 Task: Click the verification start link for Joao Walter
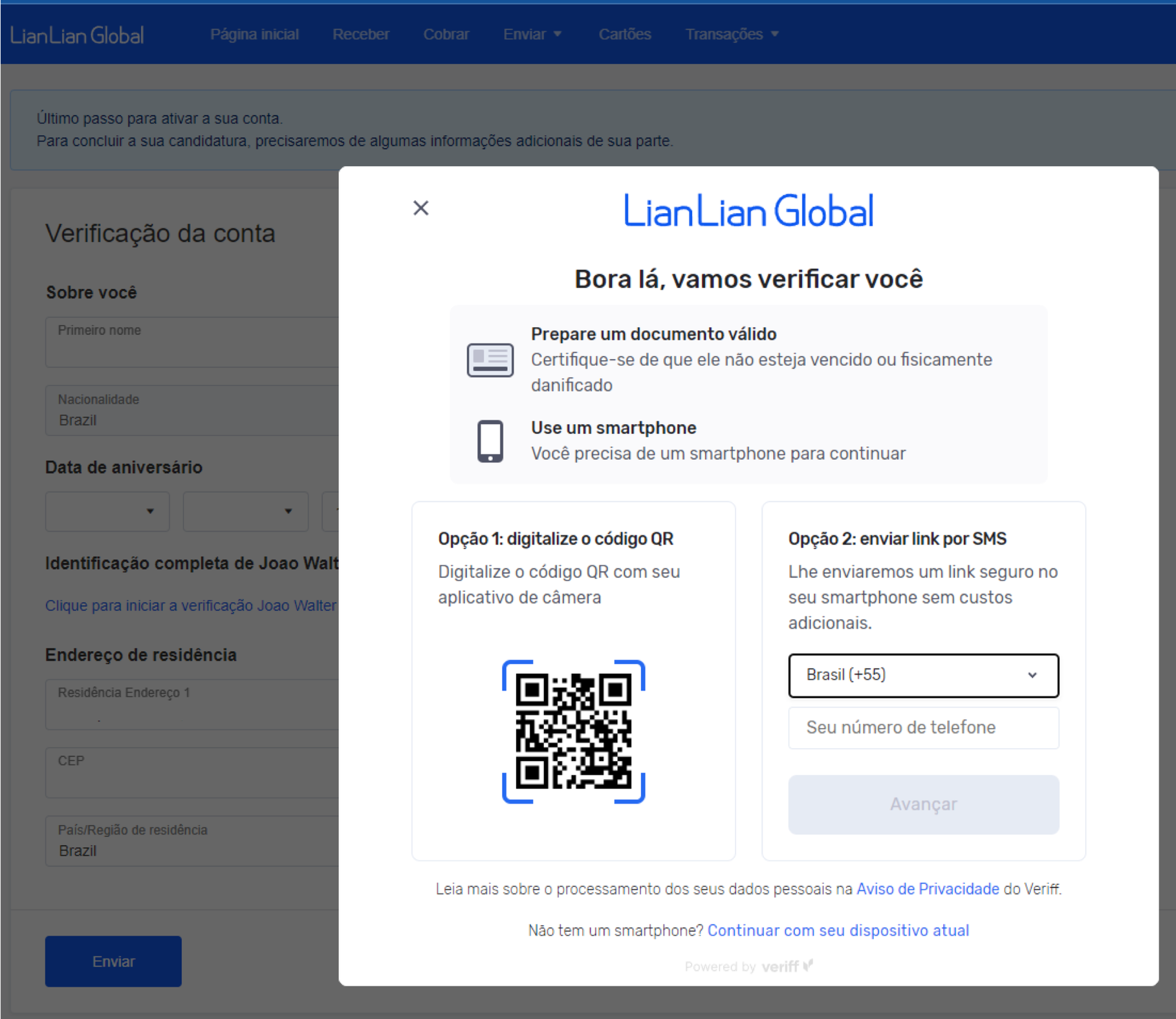pos(191,605)
